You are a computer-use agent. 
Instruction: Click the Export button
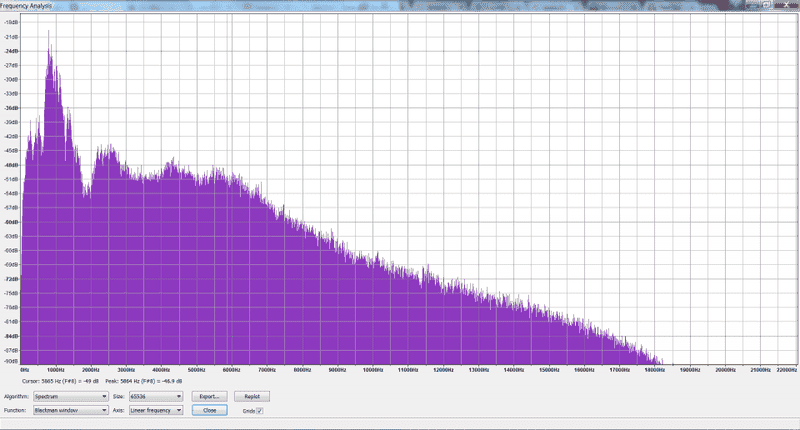click(x=210, y=397)
